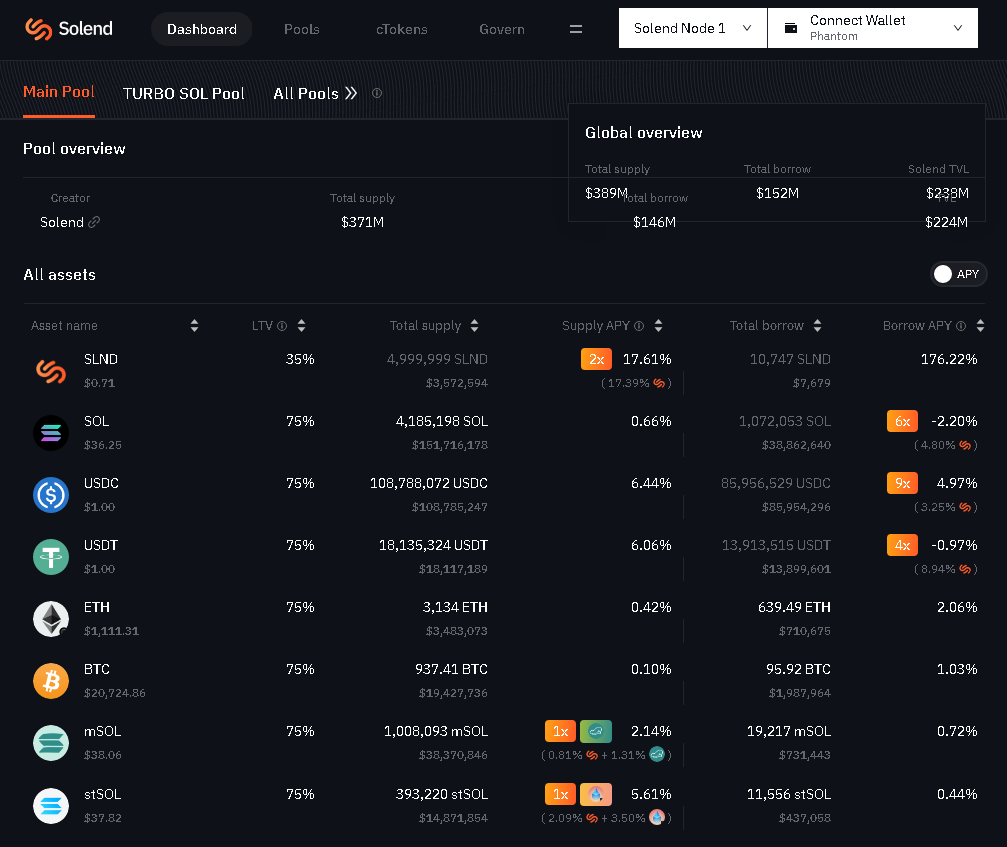Open the Dashboard nav item
Viewport: 1007px width, 847px height.
pos(202,29)
